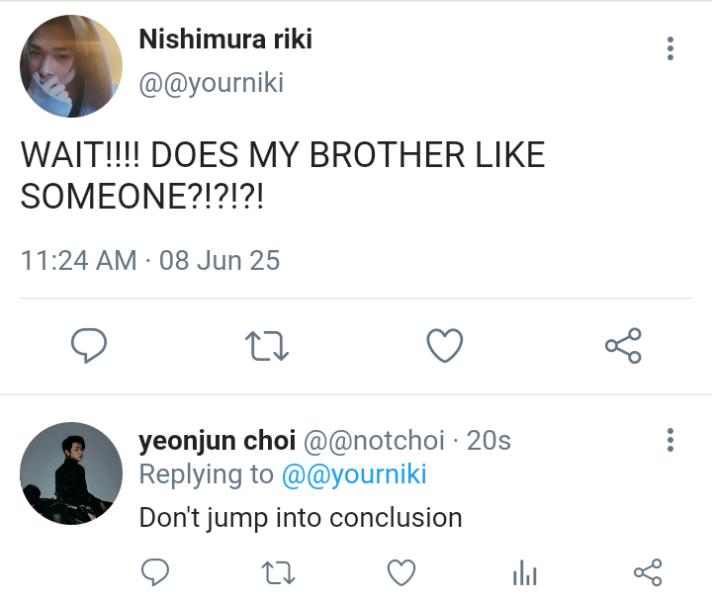Viewport: 712px width, 600px height.
Task: Share Nishimura riki's main tweet
Action: [x=622, y=346]
